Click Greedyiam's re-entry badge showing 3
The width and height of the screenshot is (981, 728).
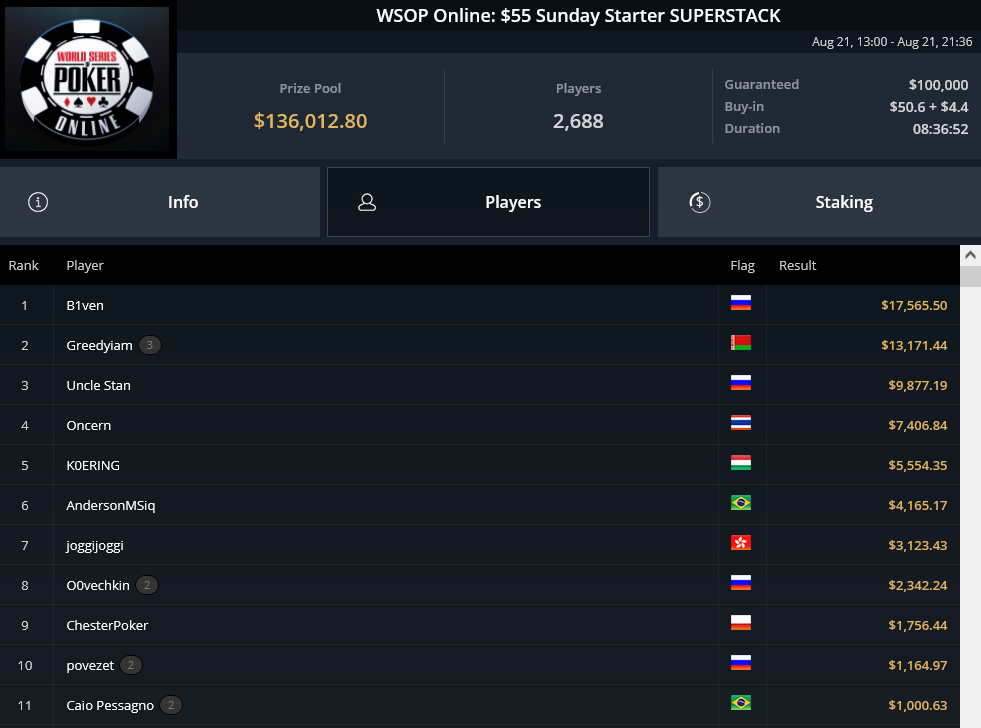click(150, 345)
